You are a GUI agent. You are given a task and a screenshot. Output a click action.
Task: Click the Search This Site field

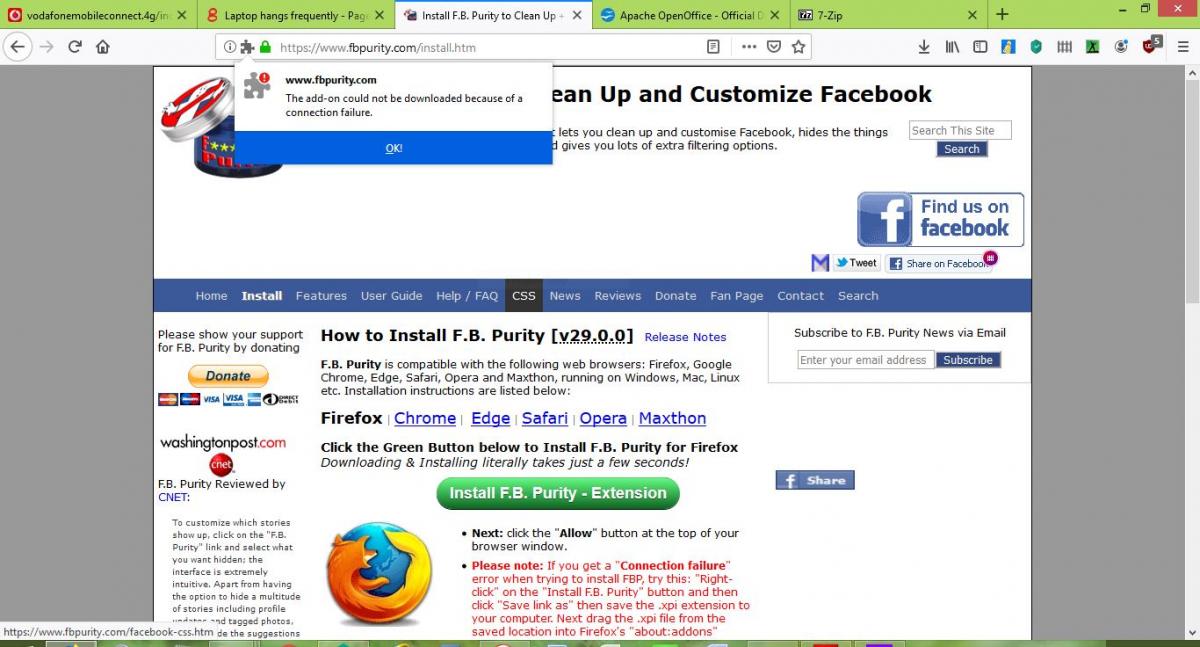pos(960,130)
